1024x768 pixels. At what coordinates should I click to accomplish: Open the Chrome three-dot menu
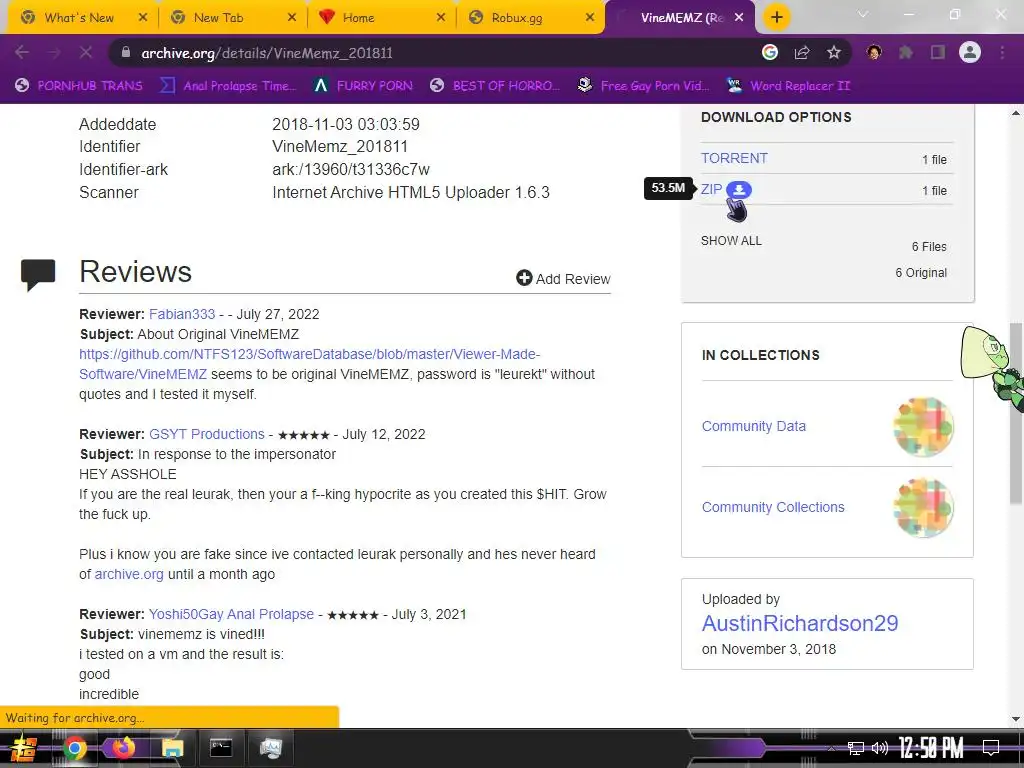[x=1002, y=52]
